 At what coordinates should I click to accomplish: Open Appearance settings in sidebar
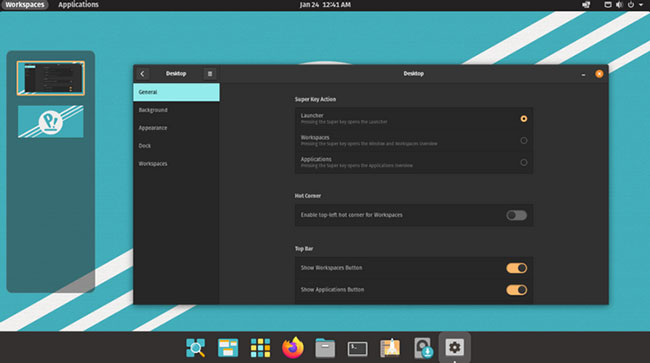pos(176,128)
